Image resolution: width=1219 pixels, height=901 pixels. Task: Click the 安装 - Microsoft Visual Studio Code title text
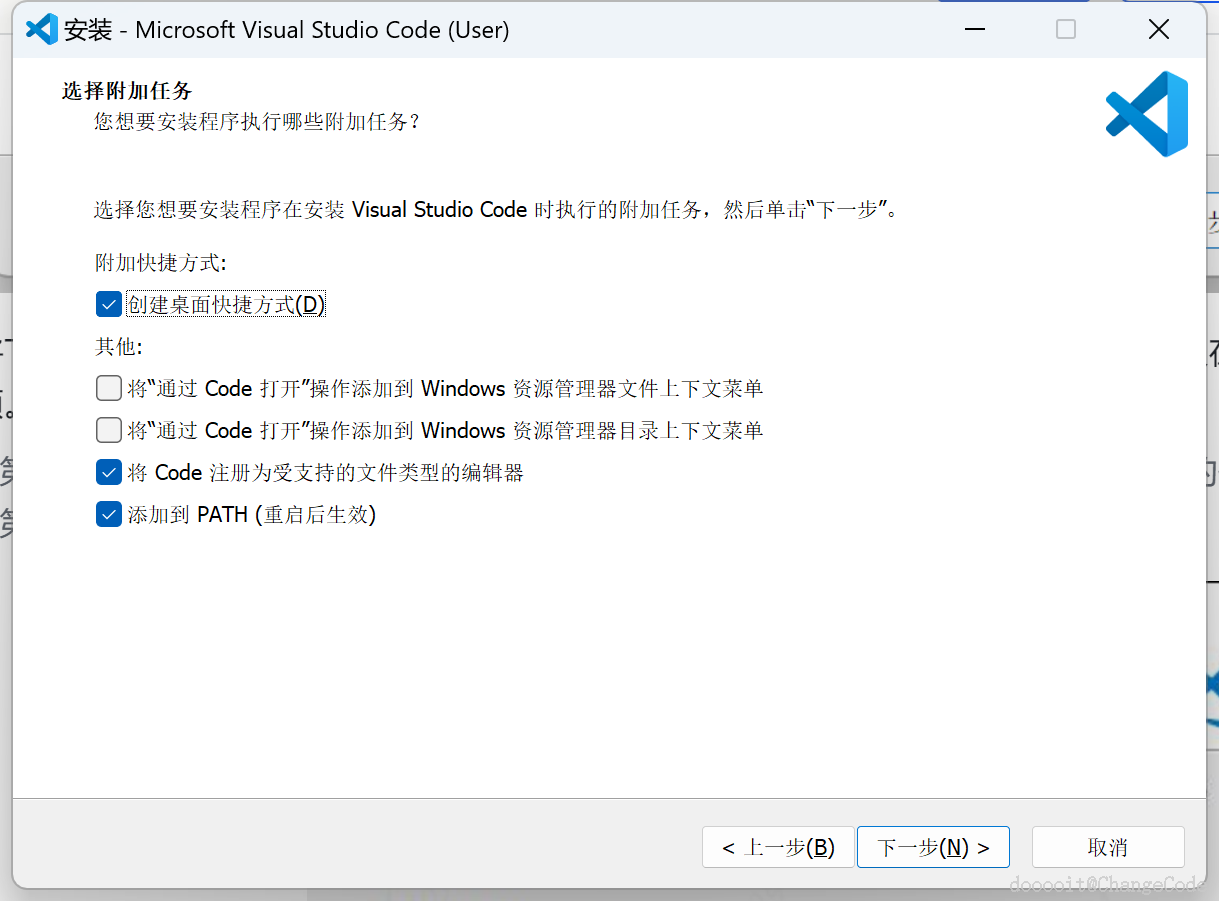coord(287,30)
